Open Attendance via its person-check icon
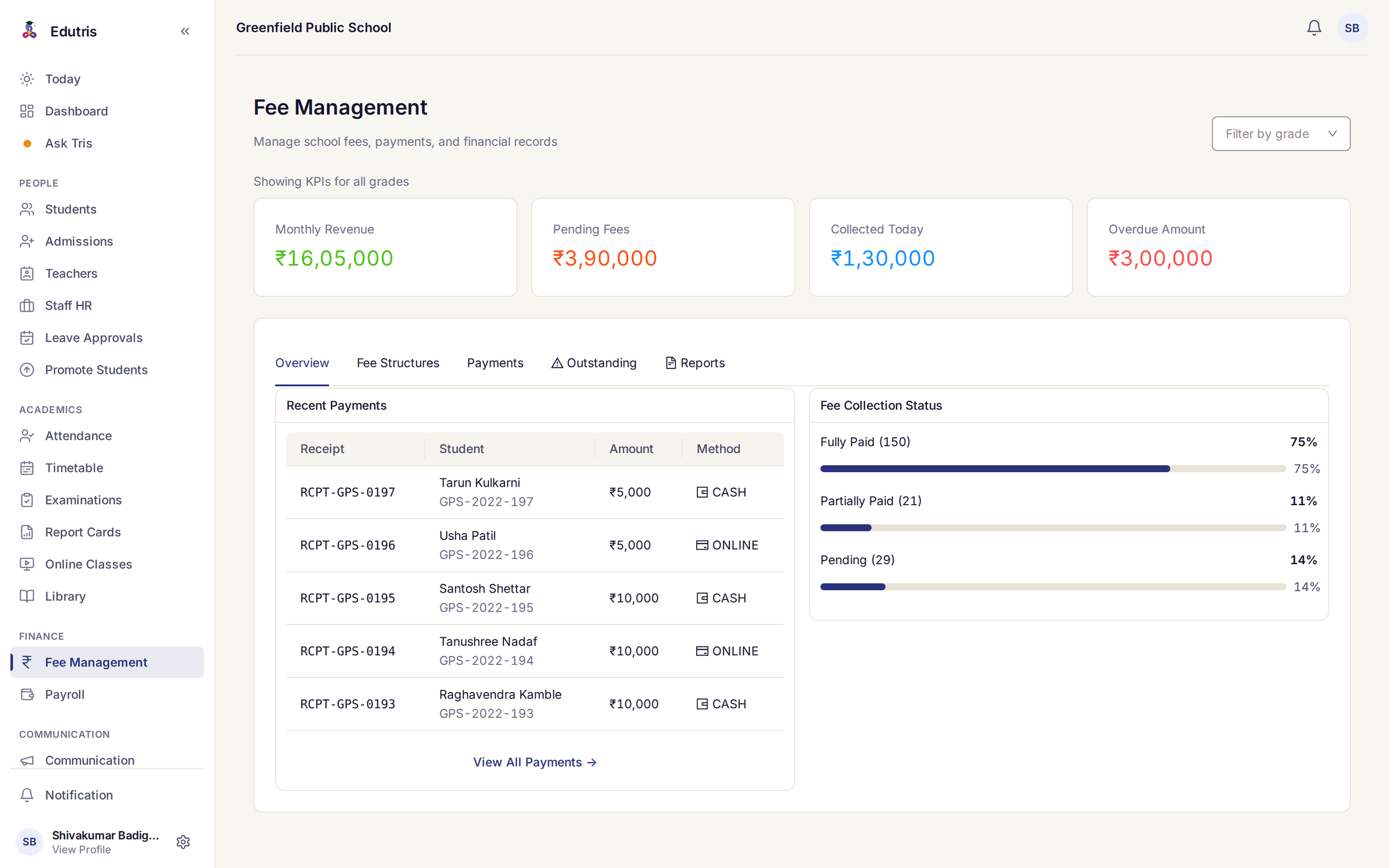Viewport: 1389px width, 868px height. (27, 436)
